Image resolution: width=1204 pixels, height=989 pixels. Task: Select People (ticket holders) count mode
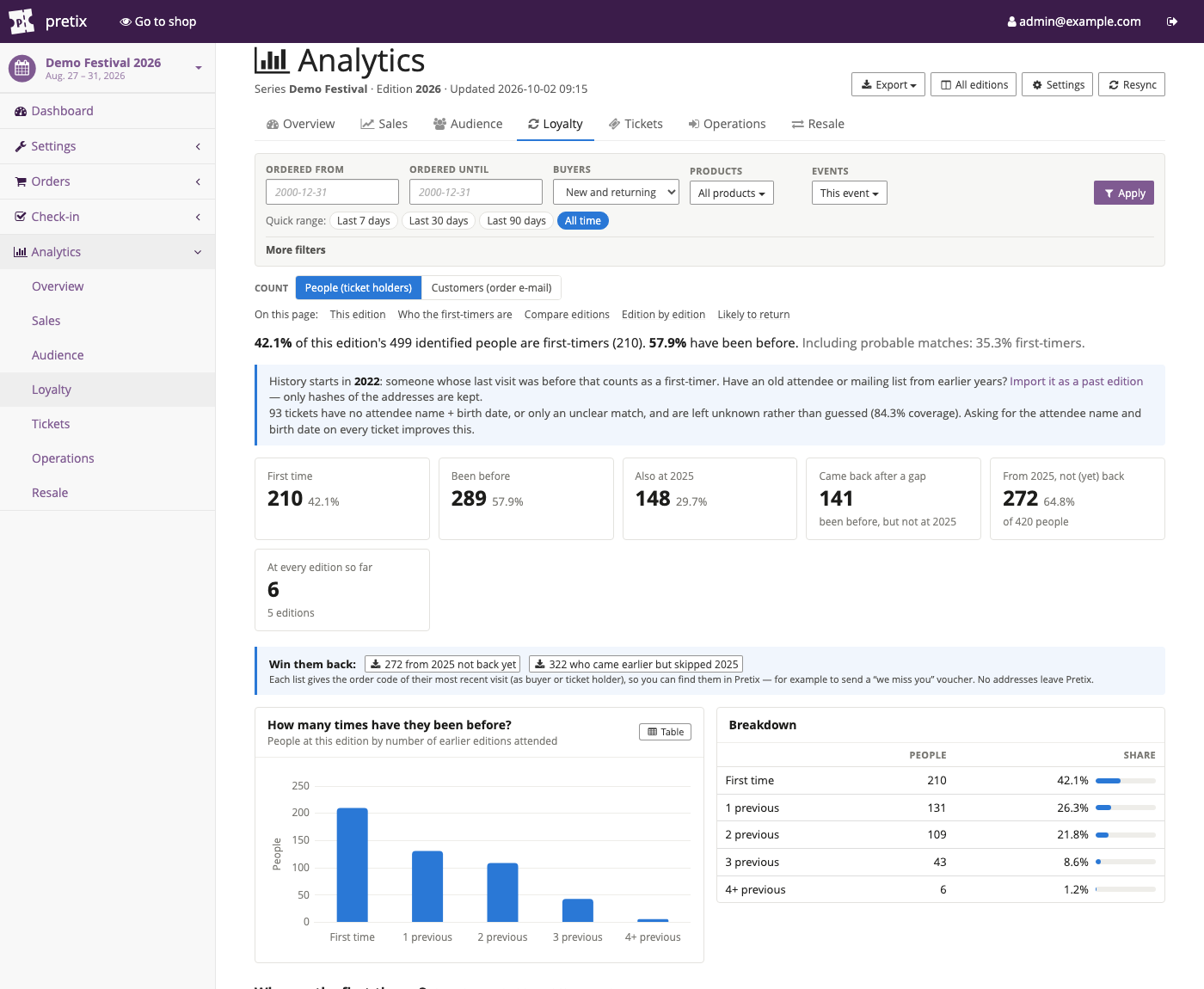358,288
